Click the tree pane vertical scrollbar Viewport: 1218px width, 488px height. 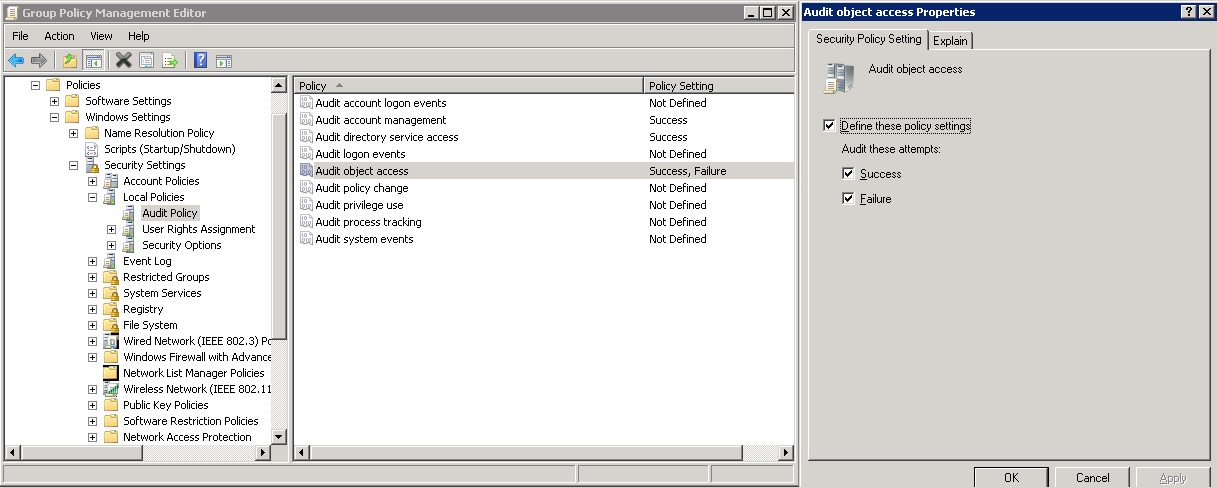pyautogui.click(x=279, y=261)
